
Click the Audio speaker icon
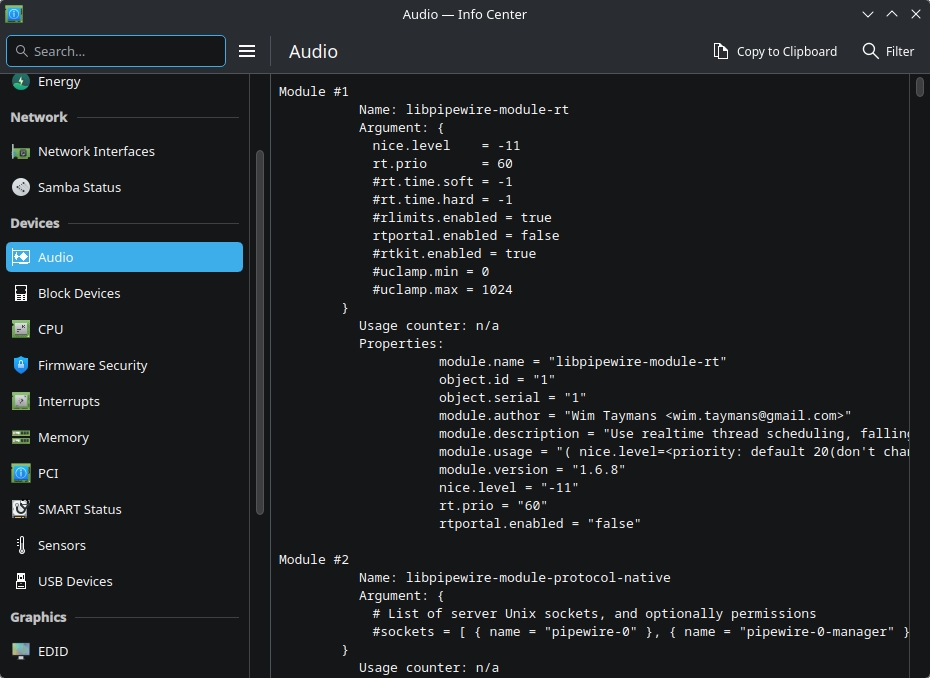(x=21, y=257)
